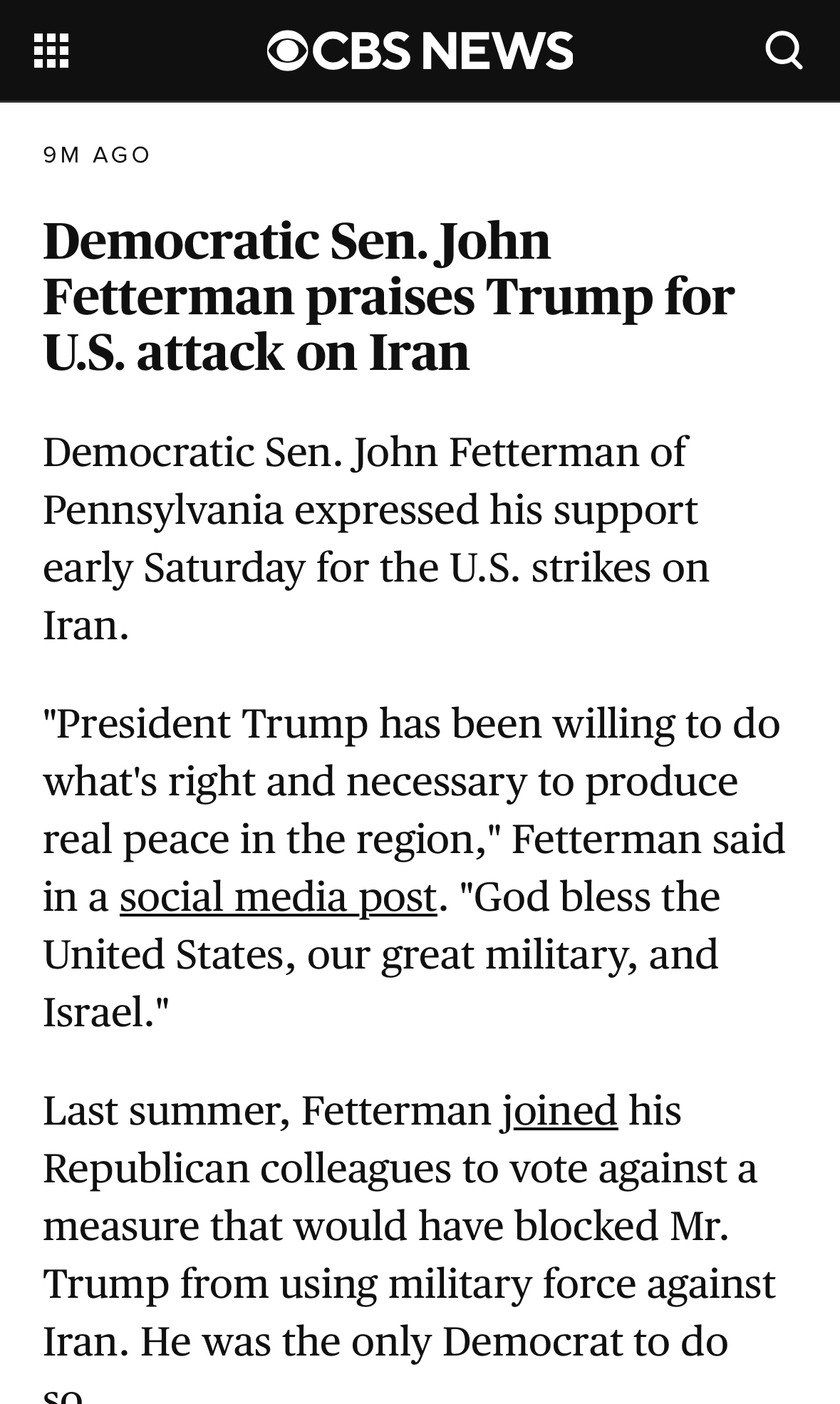Follow the "joined" hyperlink
The width and height of the screenshot is (840, 1404).
pyautogui.click(x=559, y=1110)
